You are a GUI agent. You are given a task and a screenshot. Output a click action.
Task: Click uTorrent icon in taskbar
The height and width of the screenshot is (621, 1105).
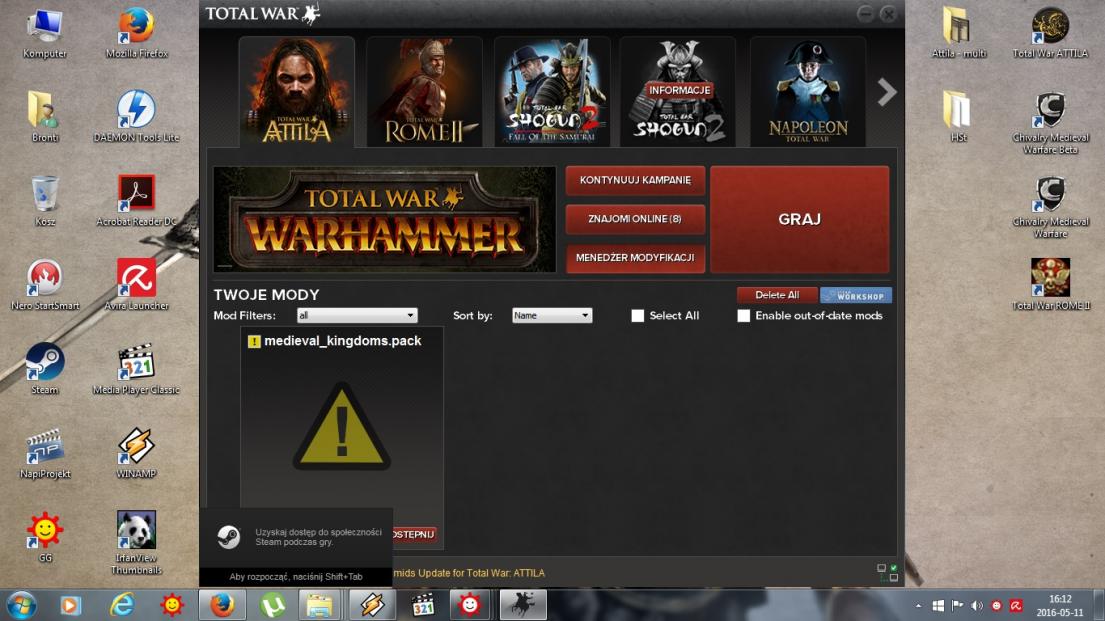272,604
